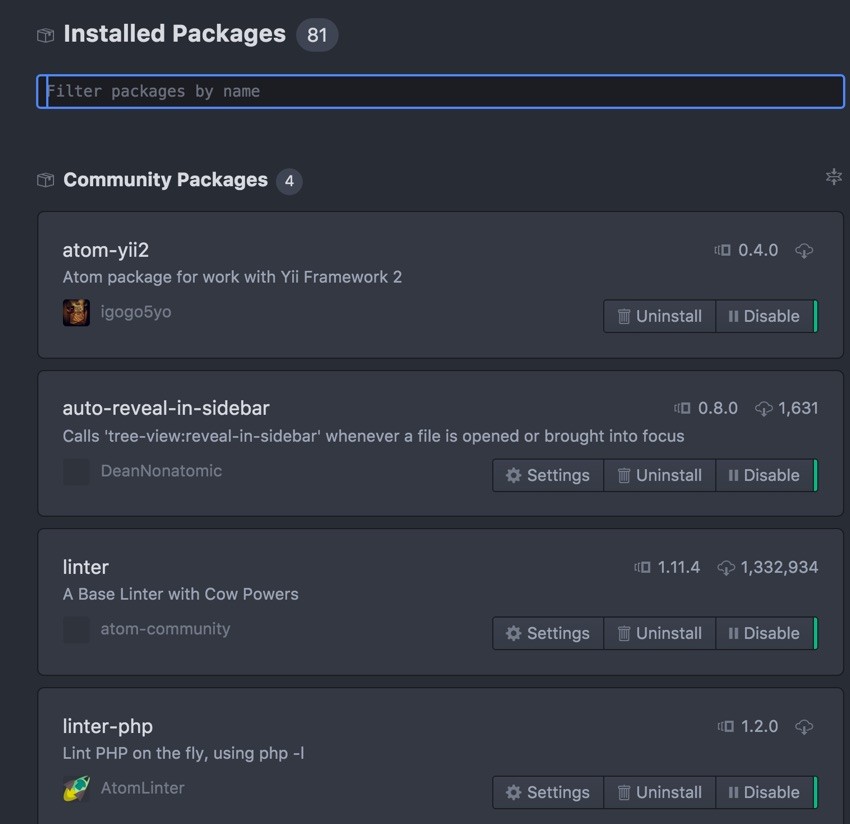
Task: Click the atom-yii2 download cloud icon
Action: pos(804,250)
